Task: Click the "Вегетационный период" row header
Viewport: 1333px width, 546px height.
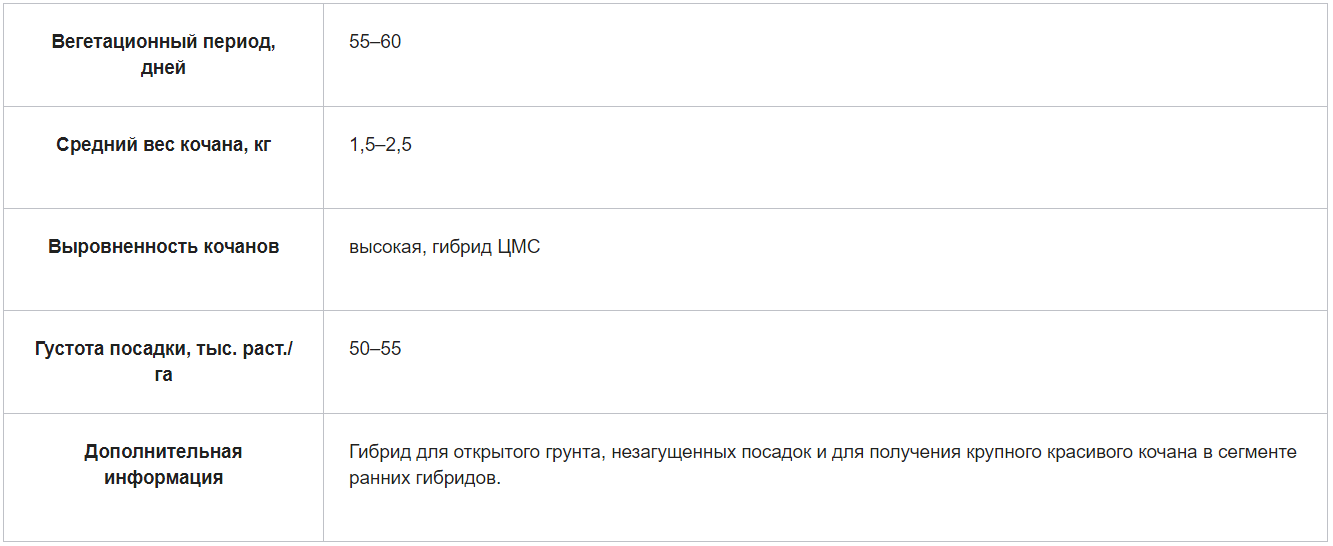Action: (x=163, y=43)
